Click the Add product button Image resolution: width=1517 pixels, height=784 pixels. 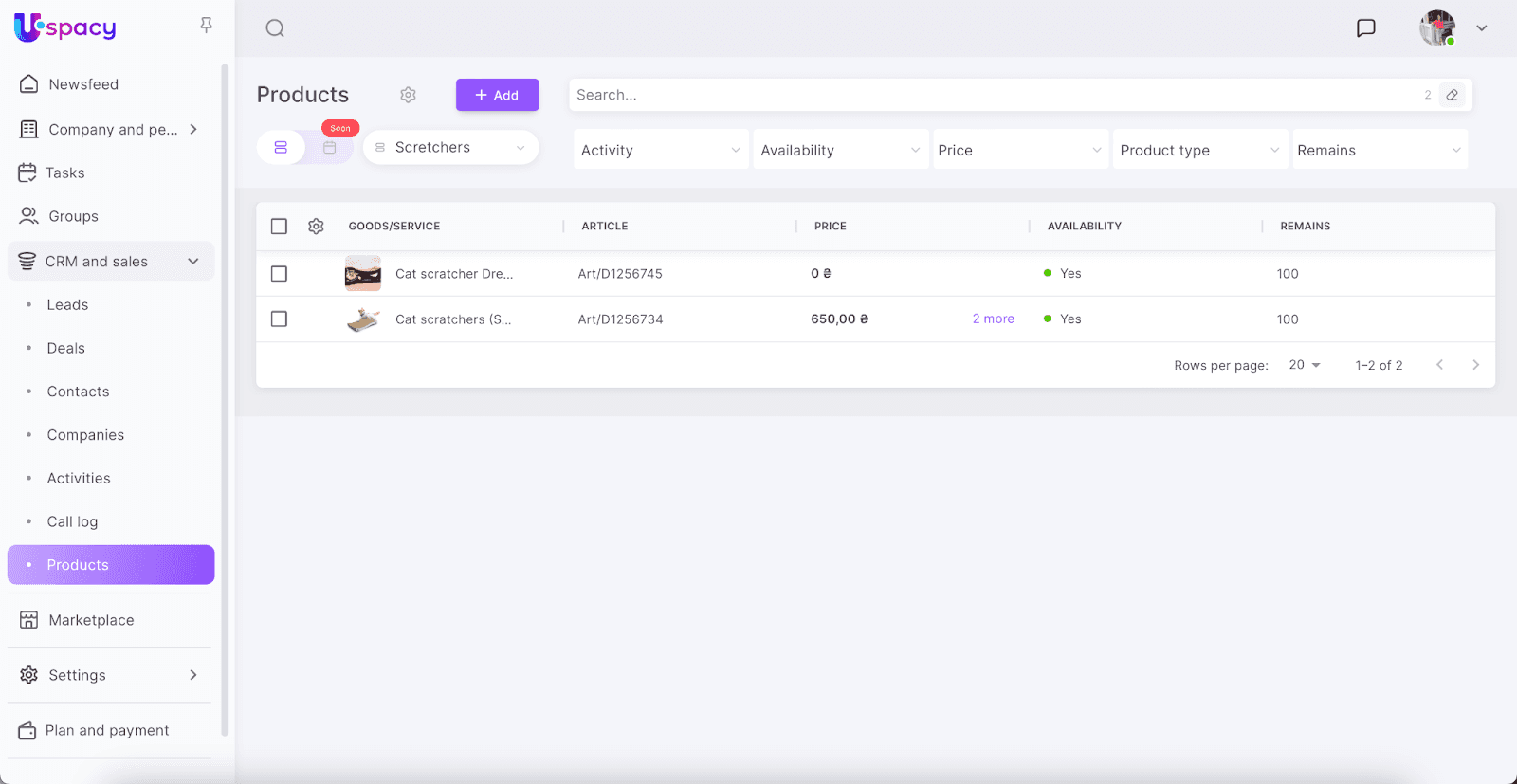(x=497, y=95)
